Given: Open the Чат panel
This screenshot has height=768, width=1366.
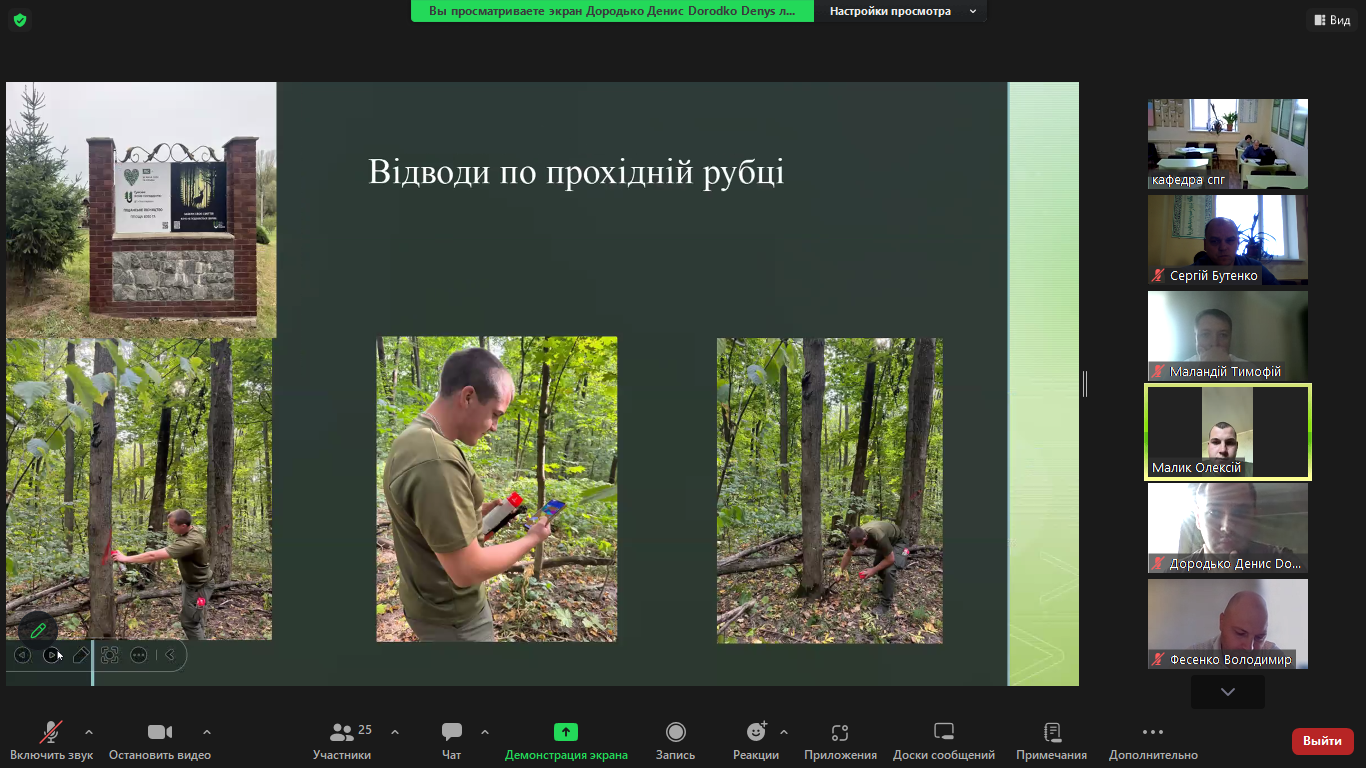Looking at the screenshot, I should tap(452, 740).
